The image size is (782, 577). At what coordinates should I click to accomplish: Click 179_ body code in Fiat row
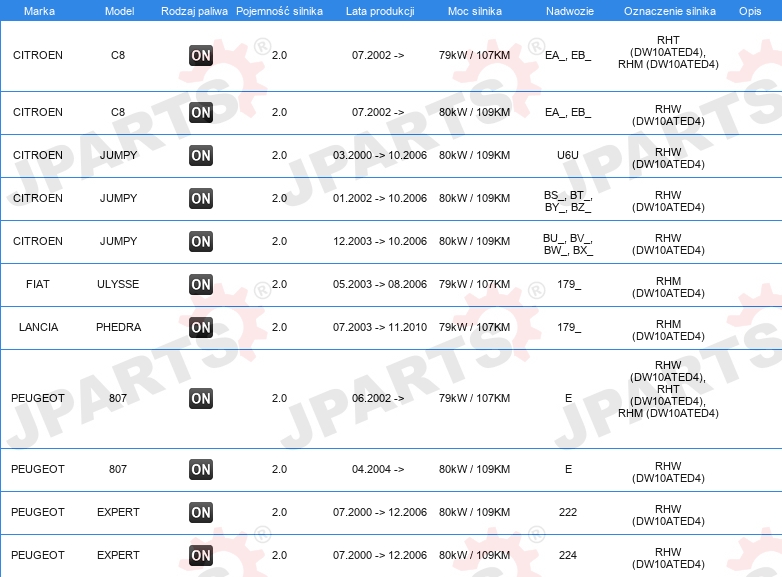(569, 284)
